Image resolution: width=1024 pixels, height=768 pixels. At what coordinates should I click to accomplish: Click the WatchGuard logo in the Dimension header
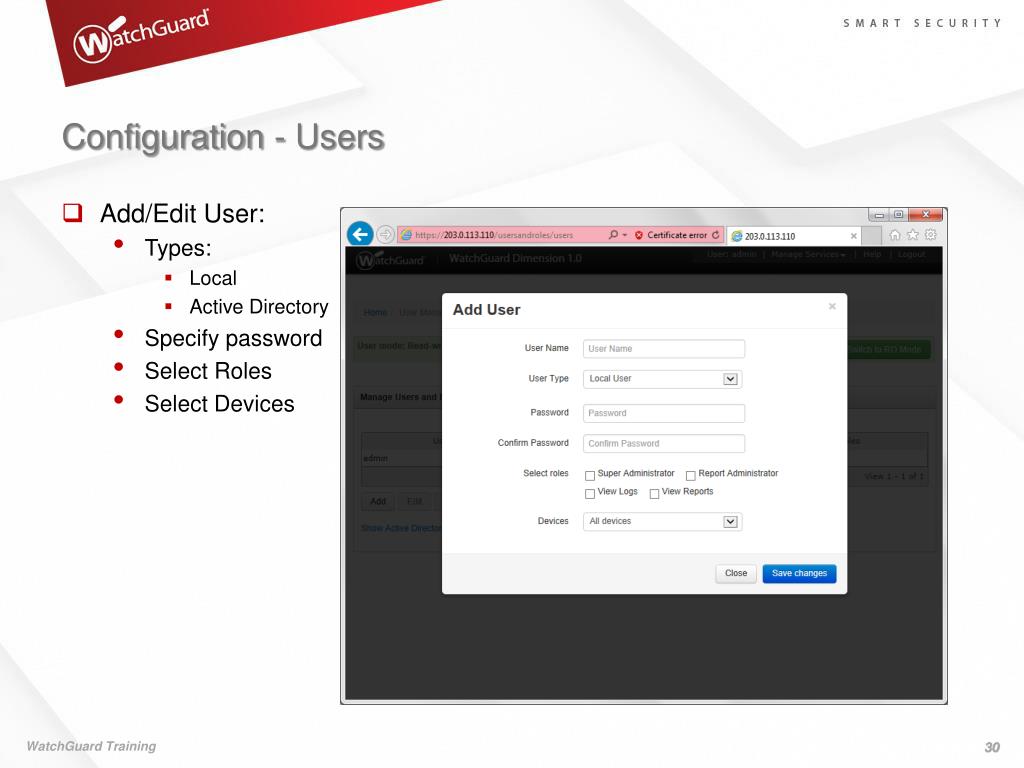pos(391,260)
